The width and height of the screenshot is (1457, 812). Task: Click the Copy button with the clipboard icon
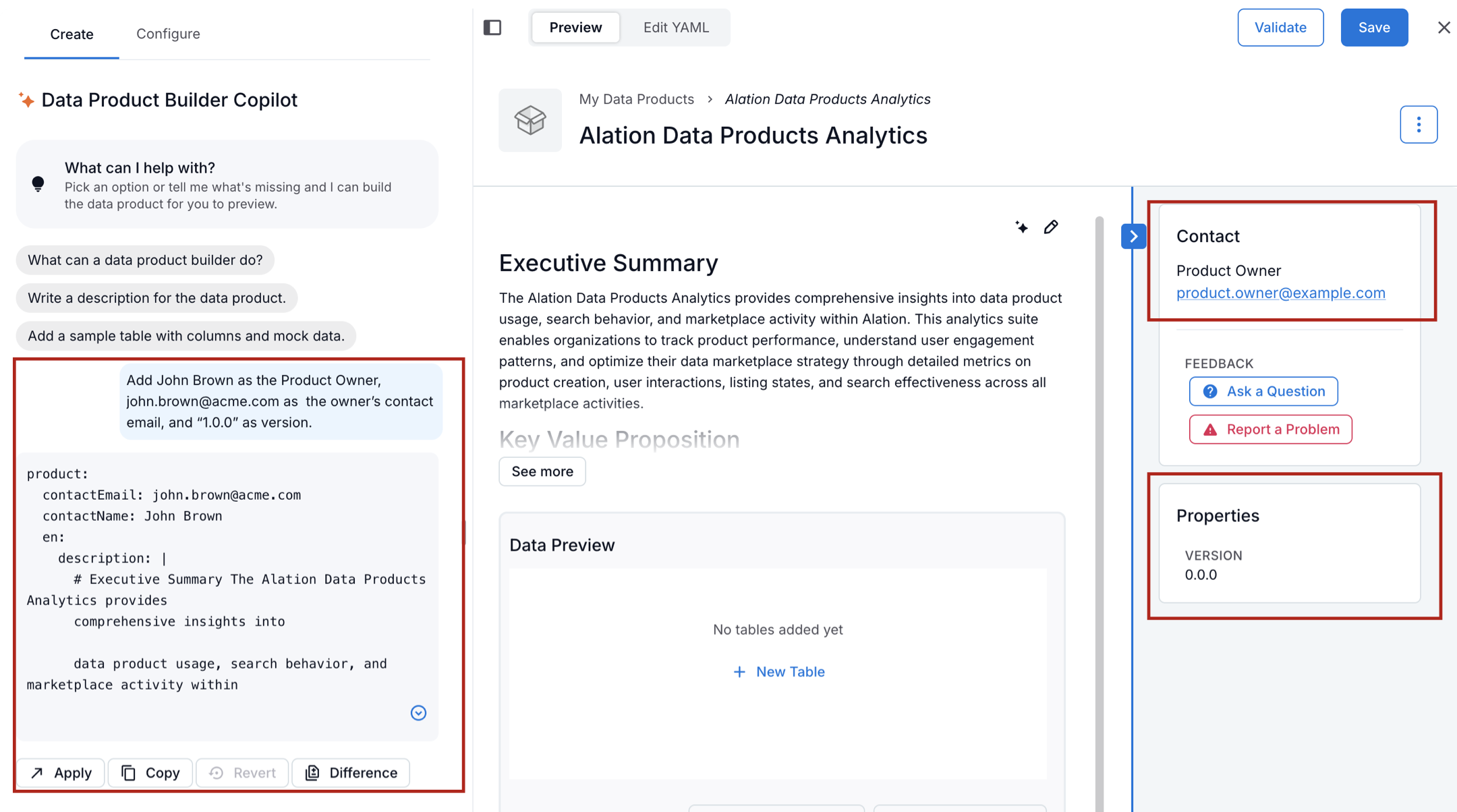pos(150,773)
